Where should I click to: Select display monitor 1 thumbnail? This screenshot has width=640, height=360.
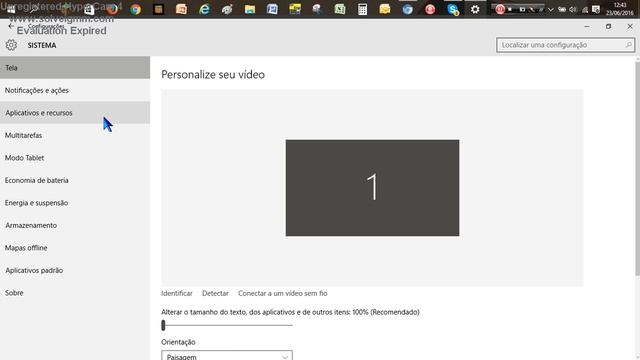(372, 188)
